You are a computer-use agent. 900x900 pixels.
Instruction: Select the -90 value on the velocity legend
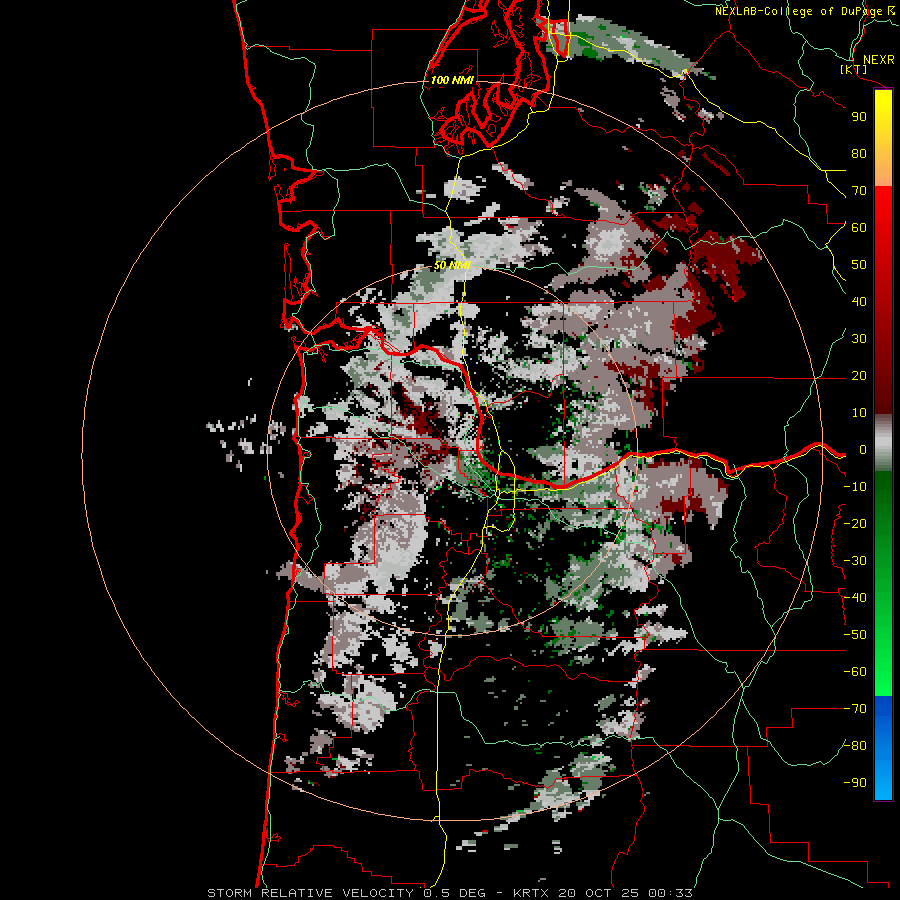click(855, 783)
